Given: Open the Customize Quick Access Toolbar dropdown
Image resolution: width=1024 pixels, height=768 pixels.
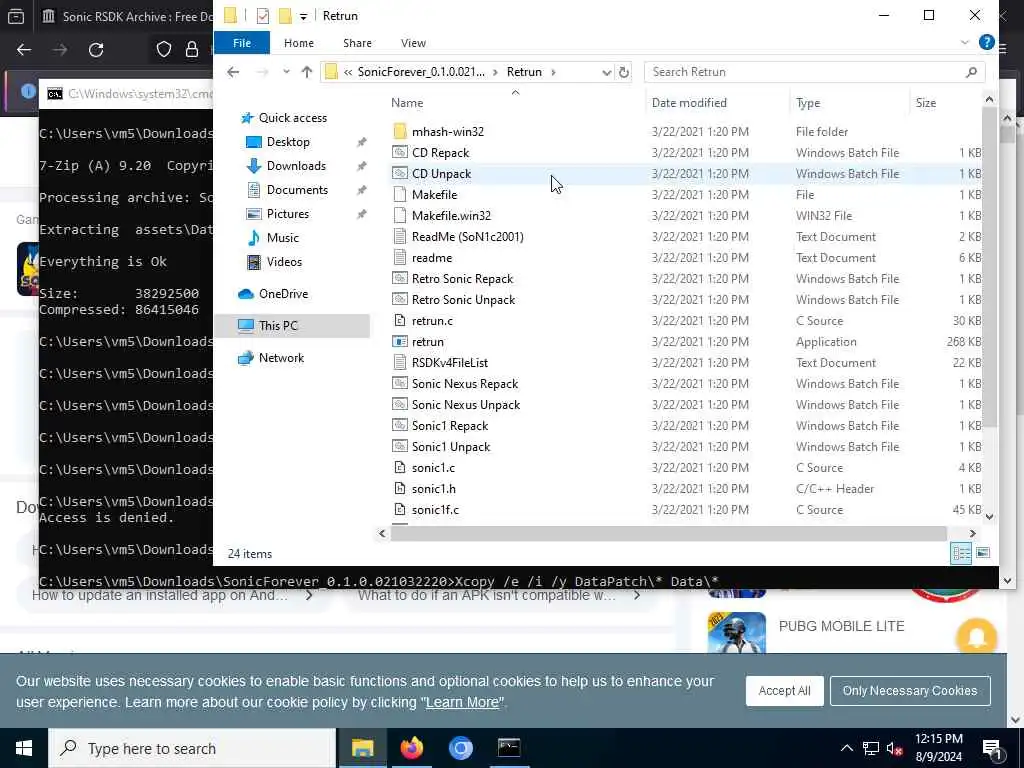Looking at the screenshot, I should coord(304,16).
